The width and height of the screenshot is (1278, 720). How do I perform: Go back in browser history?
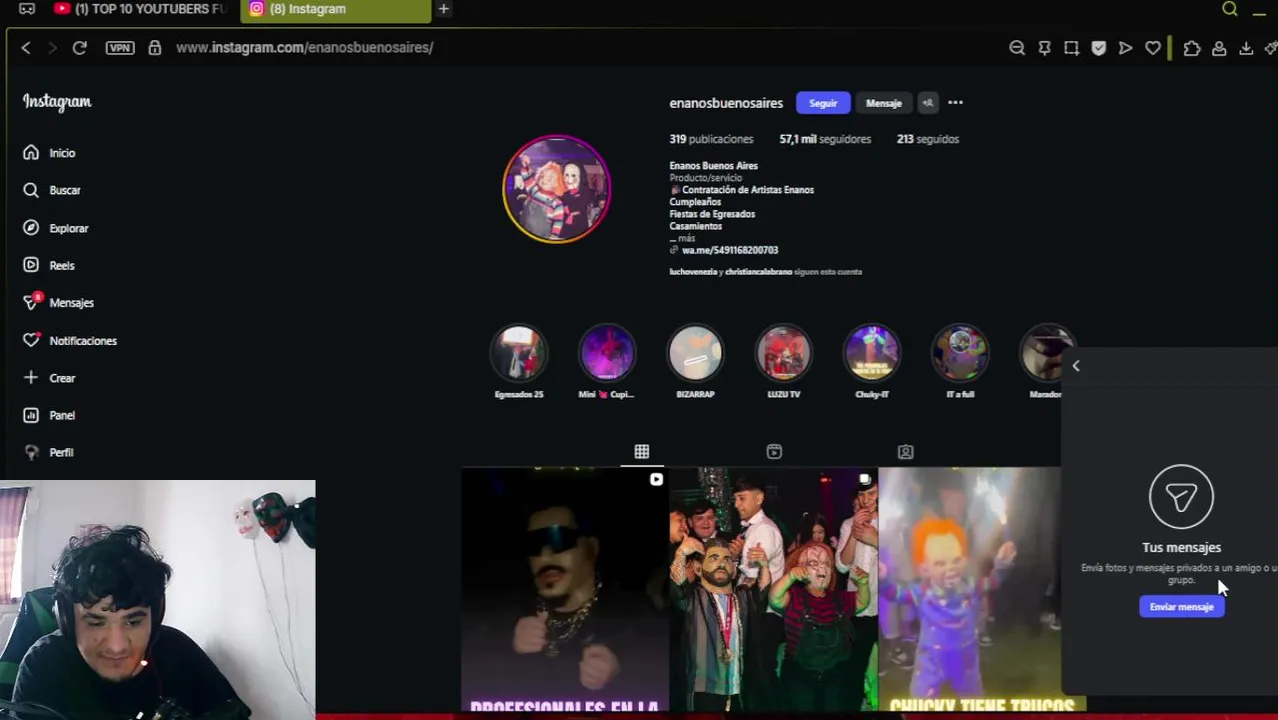pos(26,47)
